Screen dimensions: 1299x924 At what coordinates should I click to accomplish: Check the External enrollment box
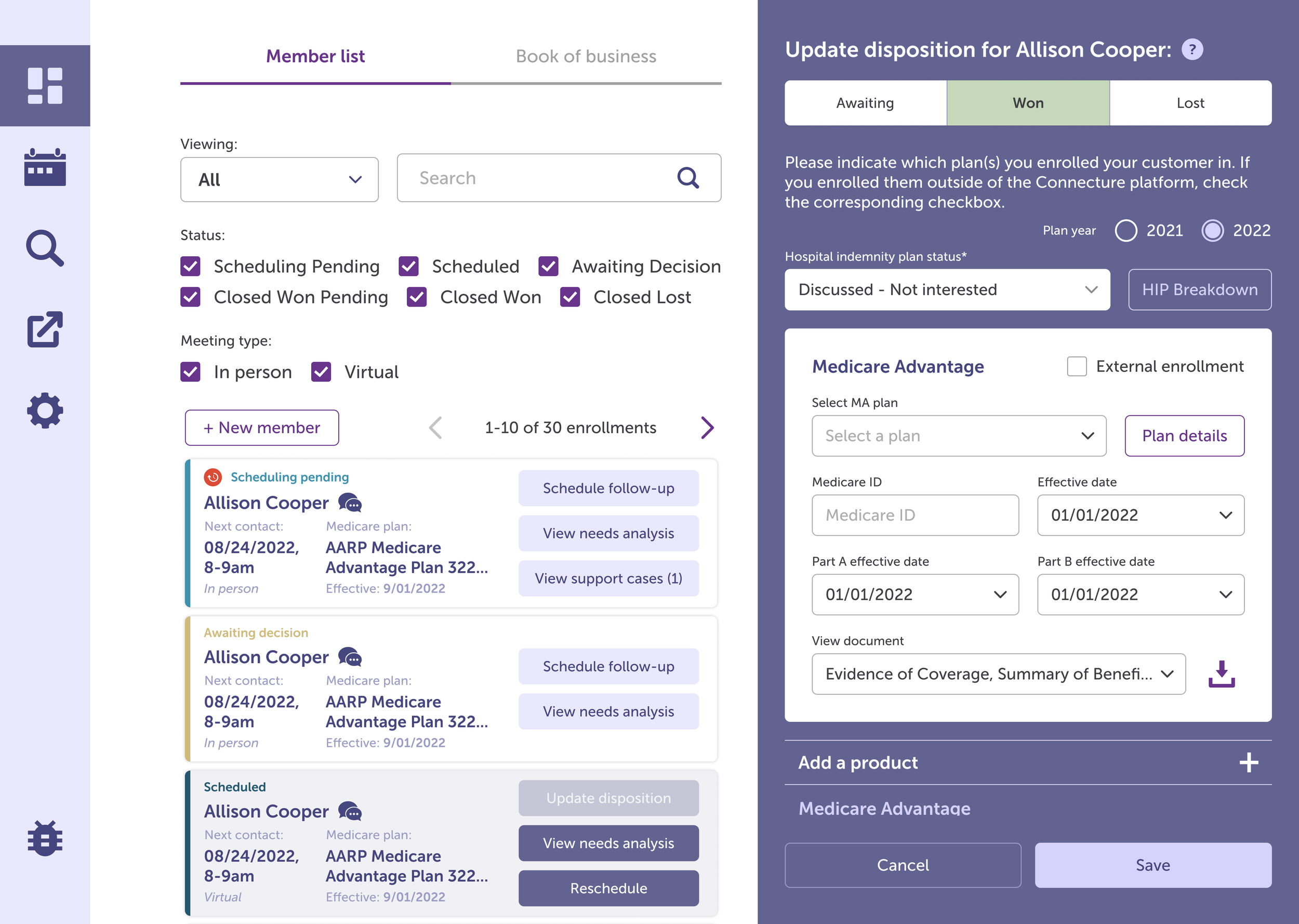tap(1077, 366)
